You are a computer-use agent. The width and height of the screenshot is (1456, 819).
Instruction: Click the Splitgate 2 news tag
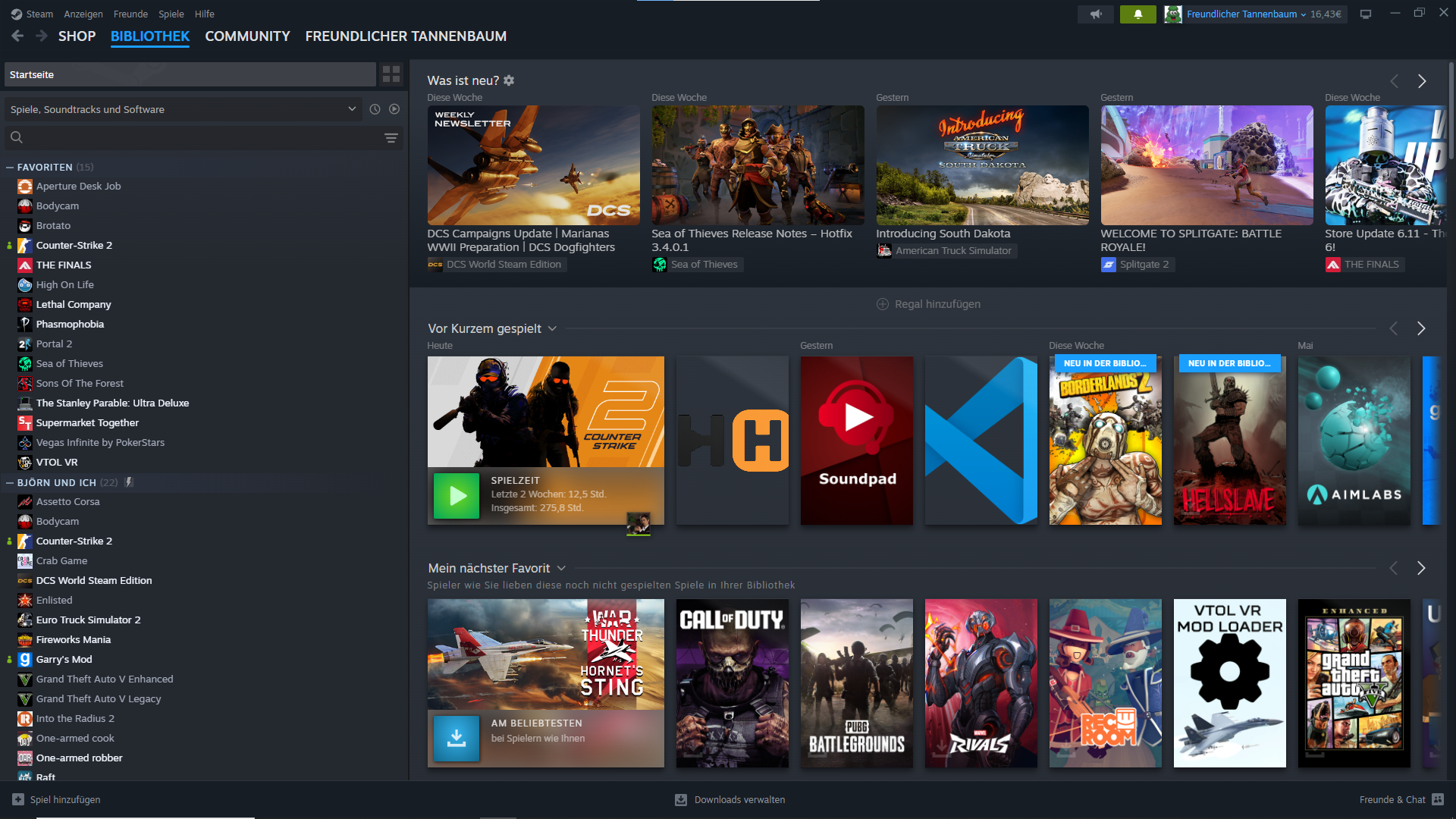coord(1137,265)
